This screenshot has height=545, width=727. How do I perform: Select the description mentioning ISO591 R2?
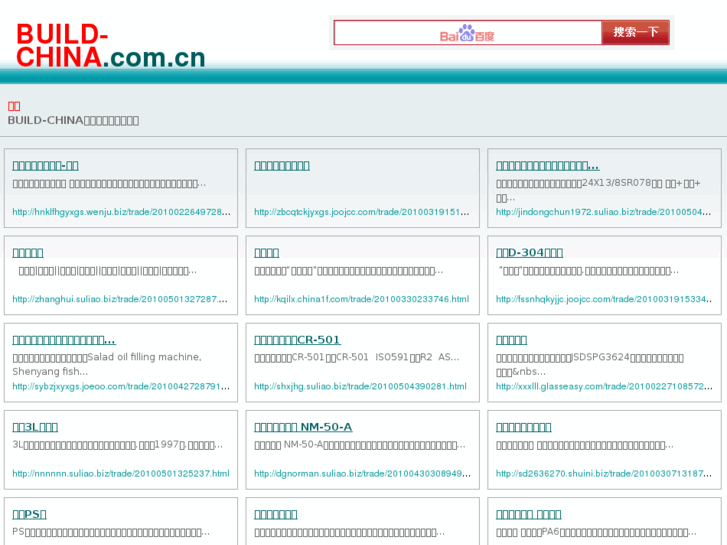(x=357, y=357)
